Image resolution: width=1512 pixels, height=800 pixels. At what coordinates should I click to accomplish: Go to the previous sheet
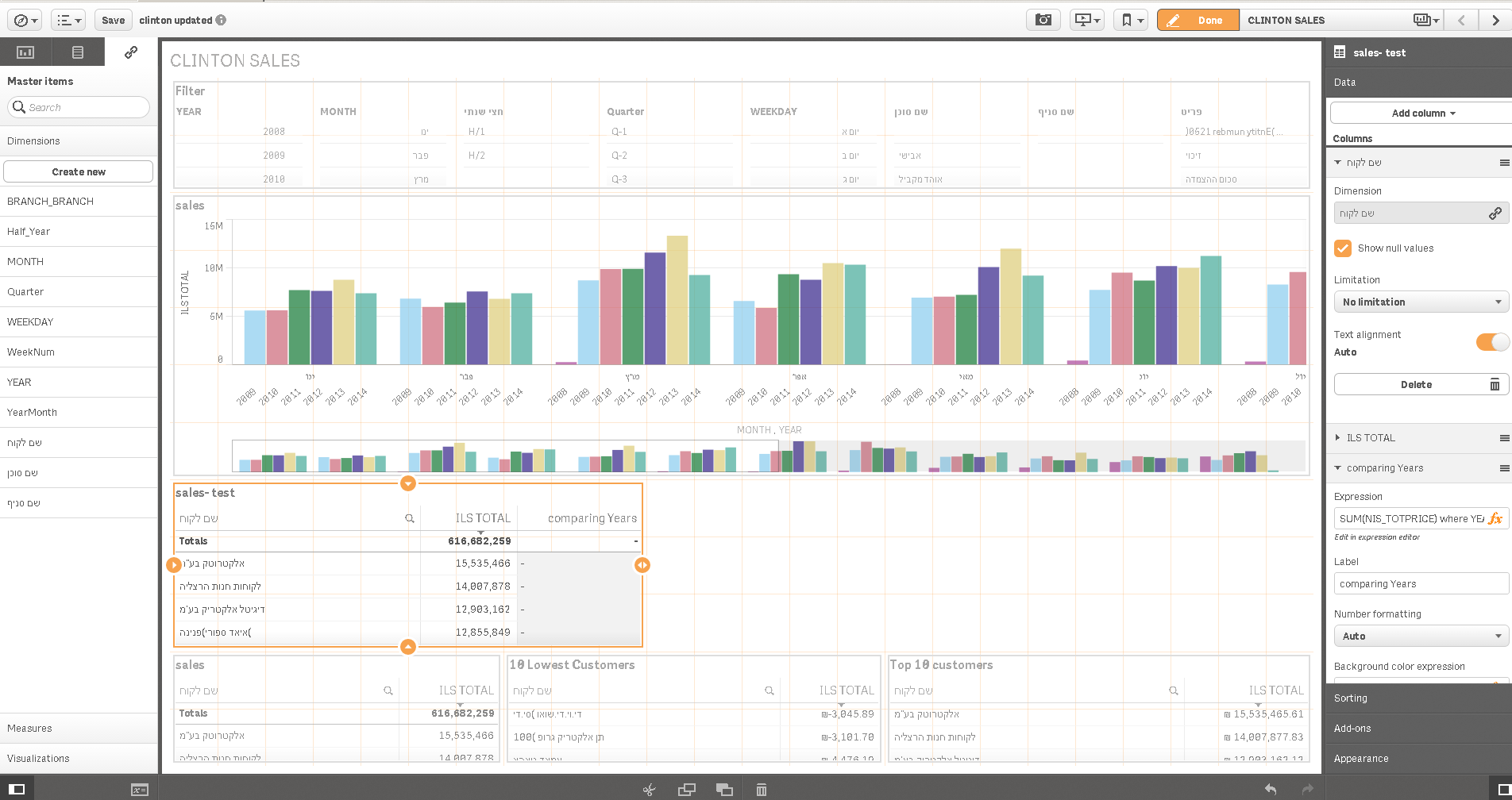pyautogui.click(x=1461, y=20)
